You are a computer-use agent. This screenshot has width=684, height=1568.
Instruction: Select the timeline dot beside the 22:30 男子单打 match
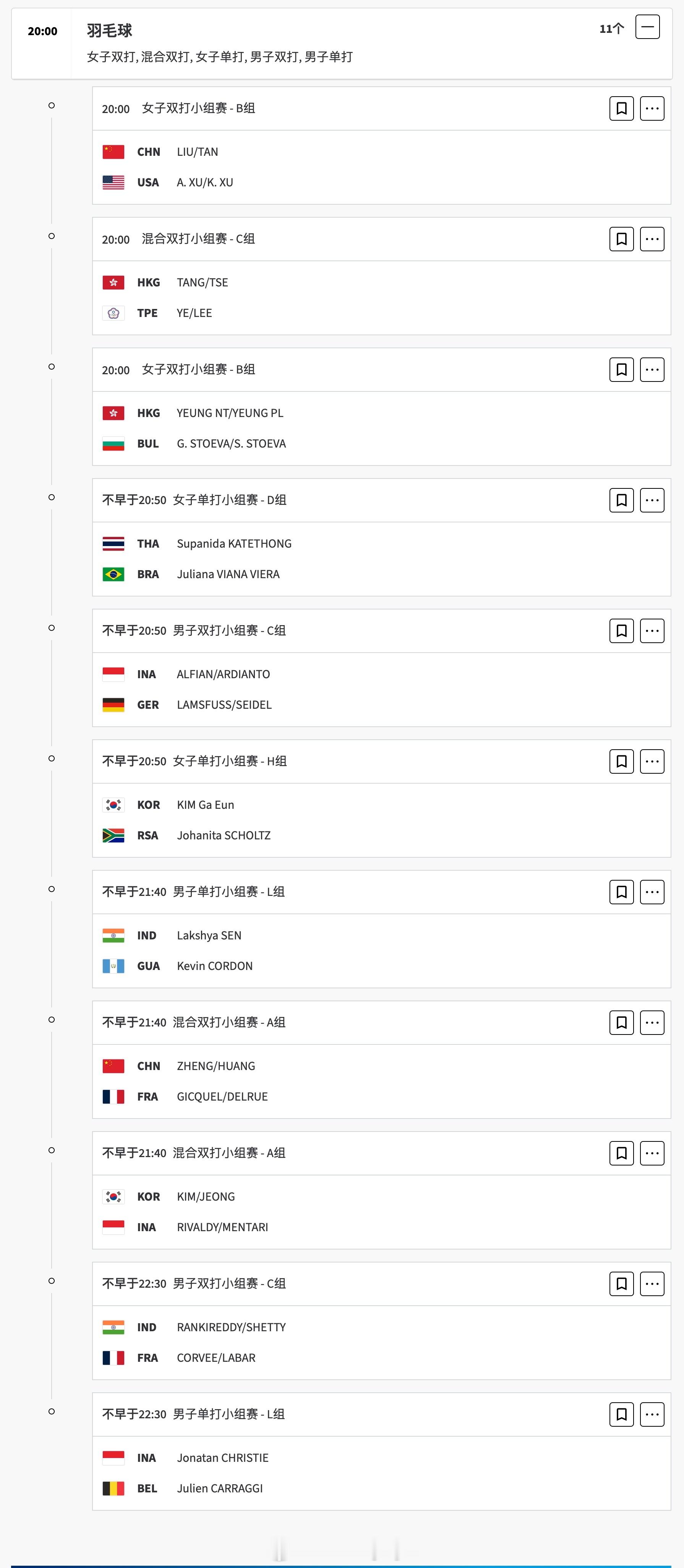[52, 1411]
